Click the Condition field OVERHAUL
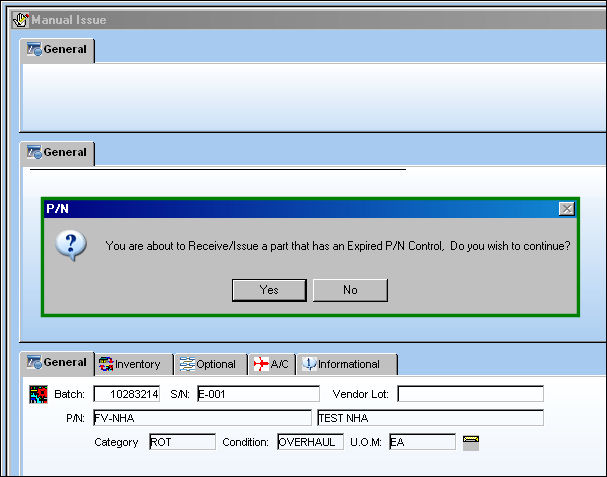This screenshot has height=477, width=607. [310, 442]
